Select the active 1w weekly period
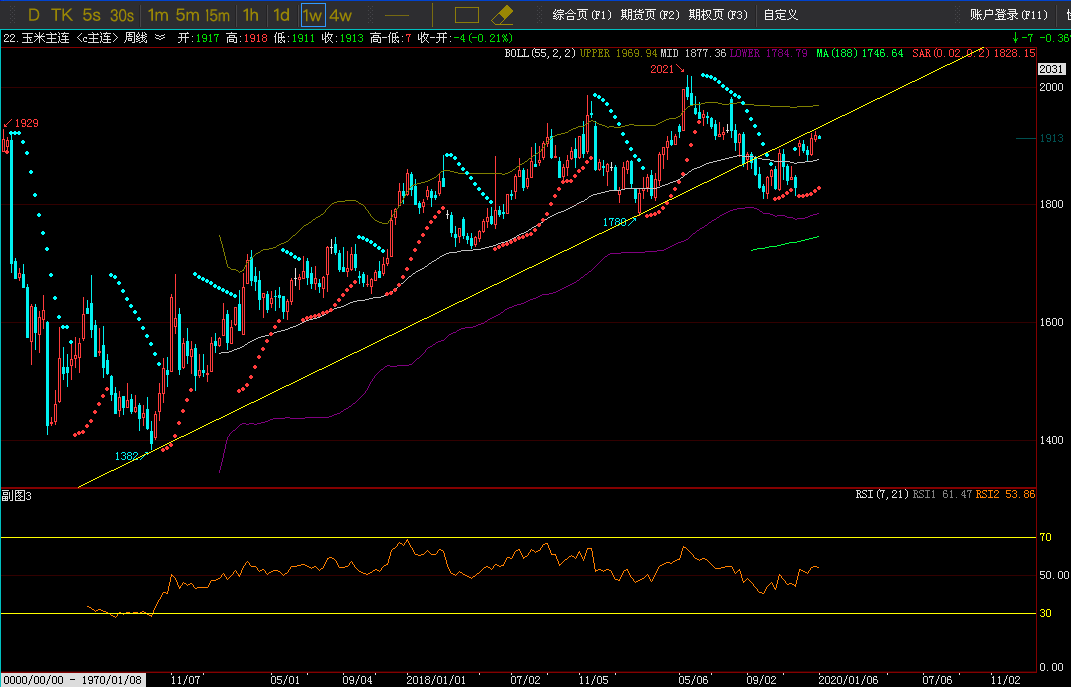The height and width of the screenshot is (687, 1071). pyautogui.click(x=313, y=15)
